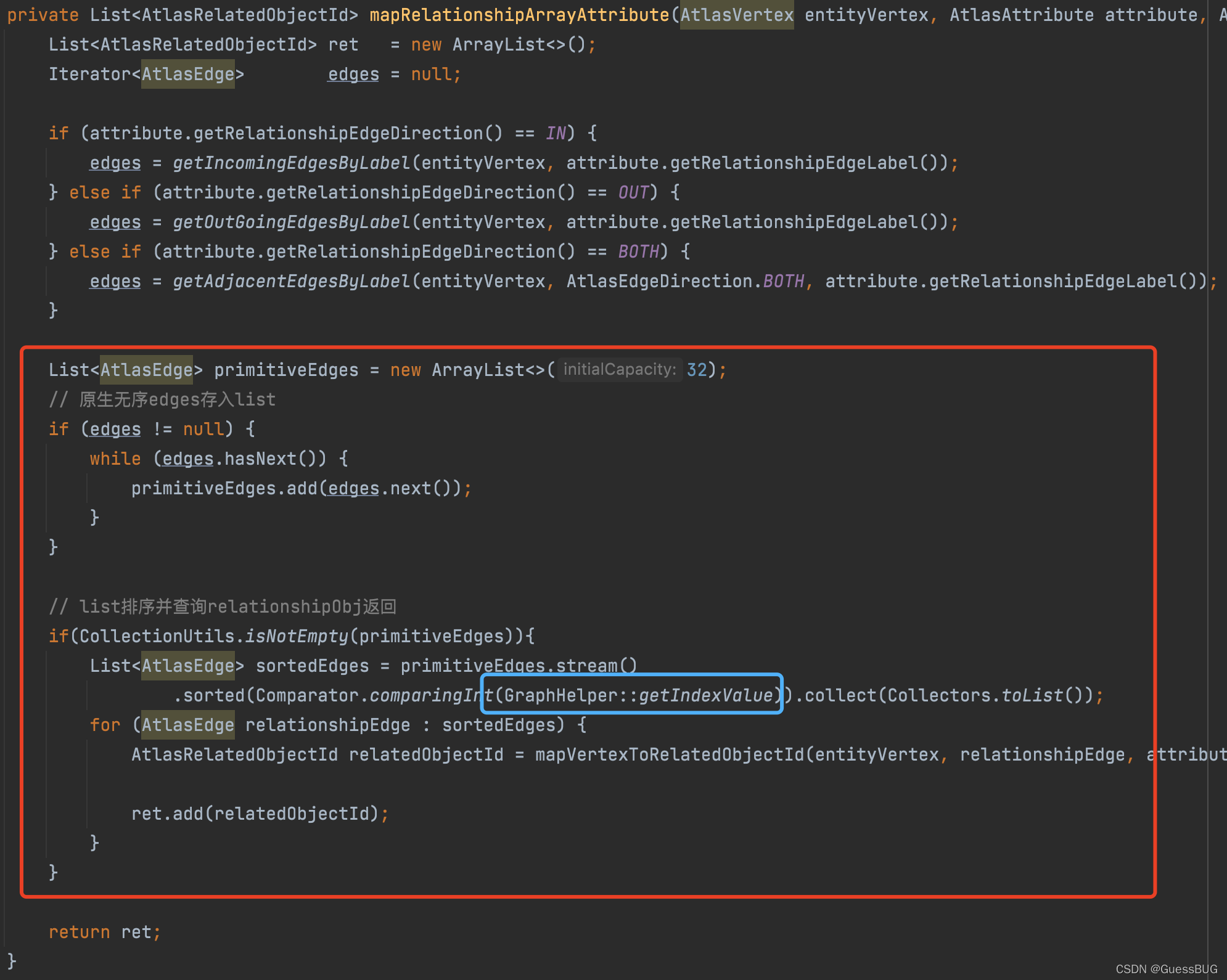
Task: Click the 'ret' variable declaration
Action: pyautogui.click(x=343, y=44)
